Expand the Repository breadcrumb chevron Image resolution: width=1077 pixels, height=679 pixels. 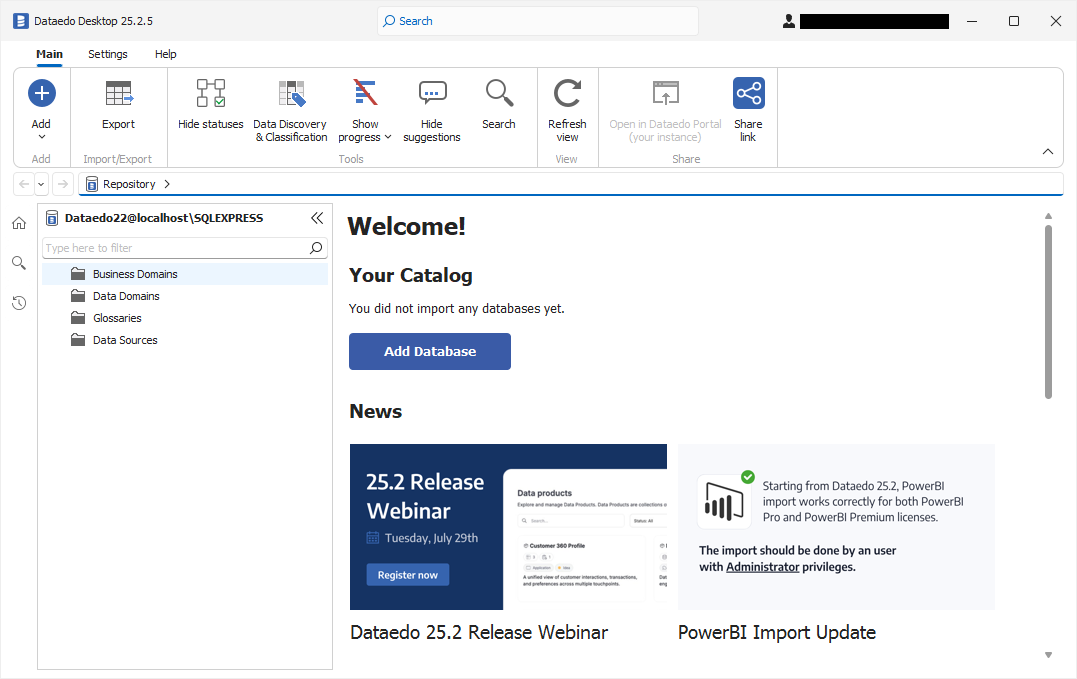click(x=167, y=184)
